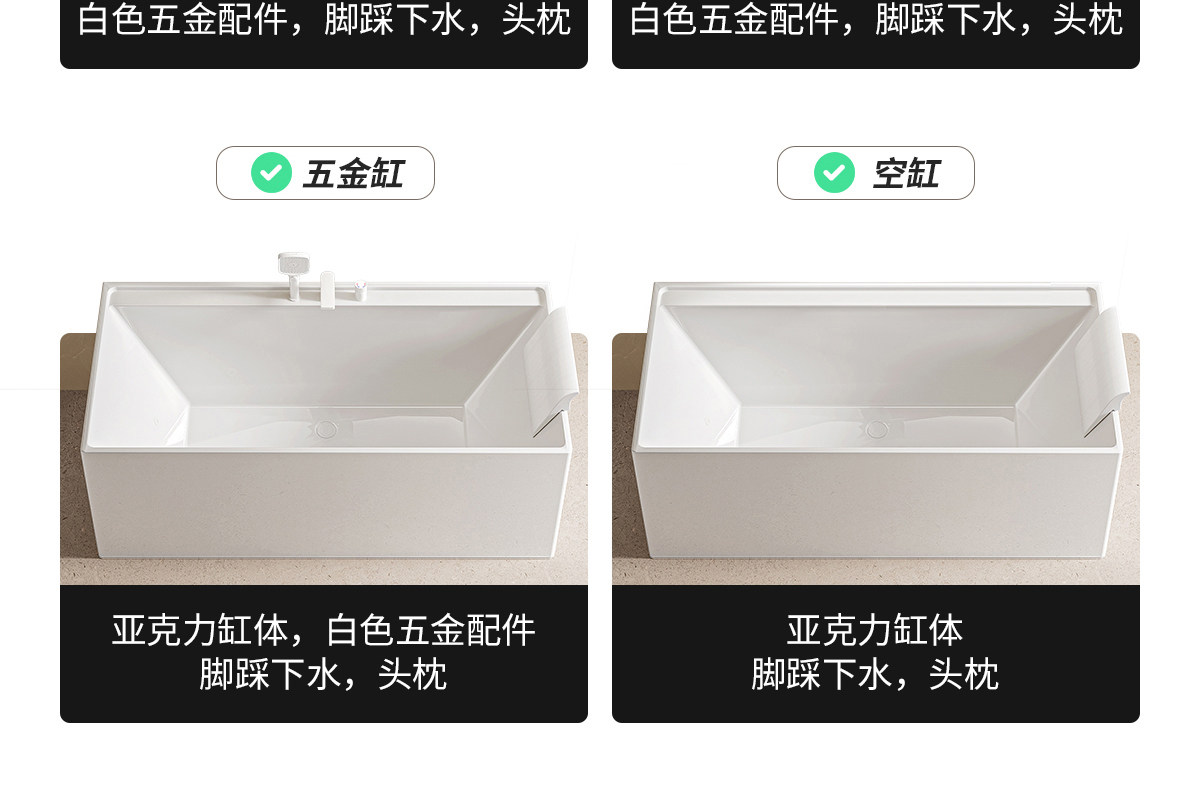Click right caption line 脚踩下水，头枕 under 空缸
Screen dimensions: 1200x786
(875, 674)
